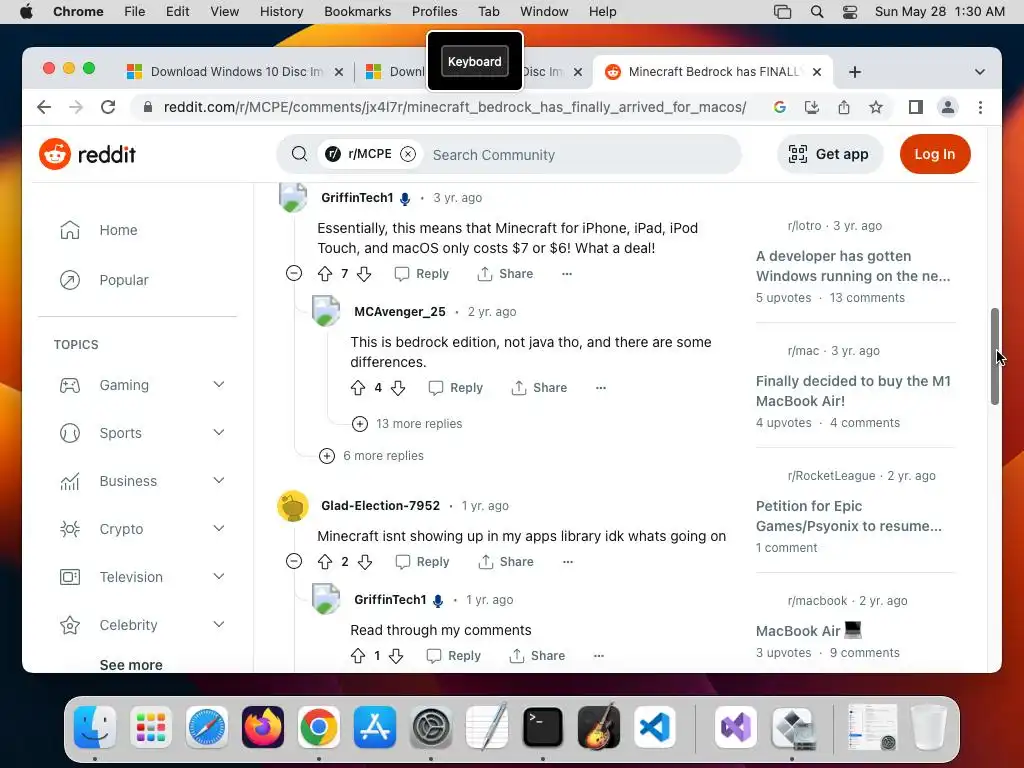This screenshot has width=1024, height=768.
Task: Switch to the 'Download Windows 10 Disc Im' tab
Action: [234, 72]
